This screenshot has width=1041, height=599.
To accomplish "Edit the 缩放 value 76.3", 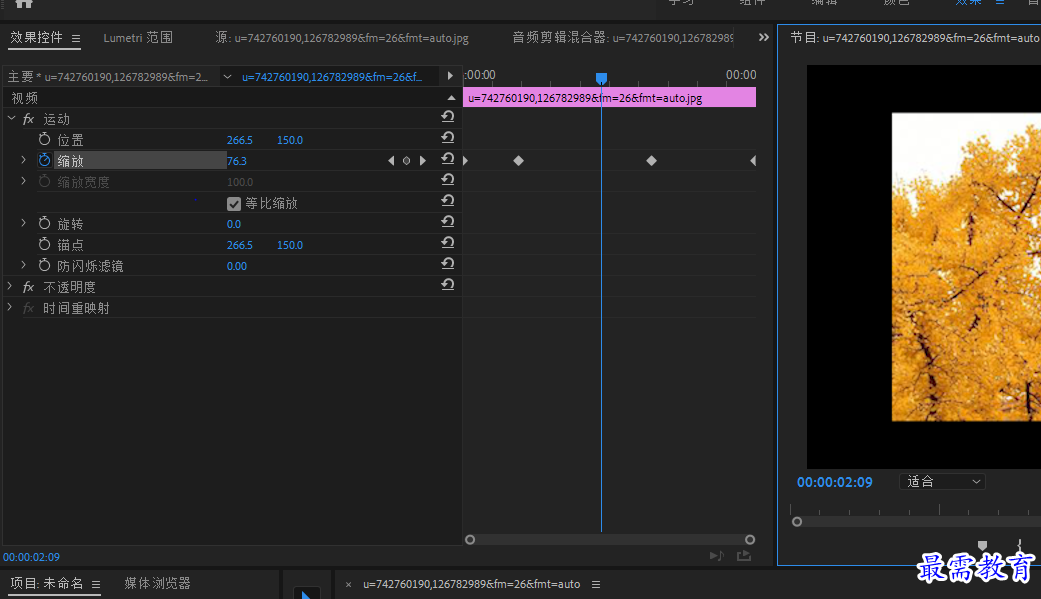I will [237, 161].
